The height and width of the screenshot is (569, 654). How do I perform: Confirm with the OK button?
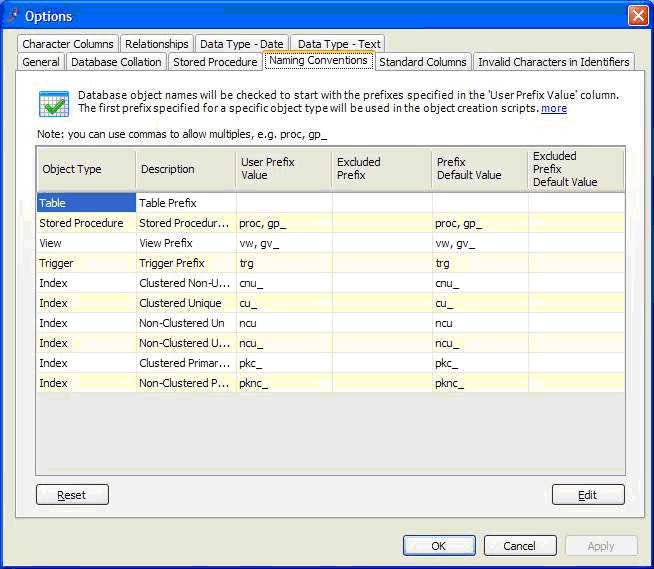[x=439, y=546]
